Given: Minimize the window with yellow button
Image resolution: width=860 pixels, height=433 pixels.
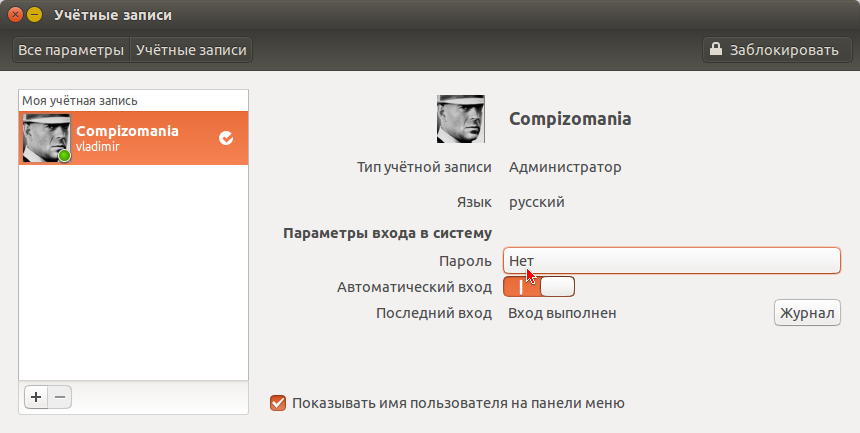Looking at the screenshot, I should [x=35, y=14].
